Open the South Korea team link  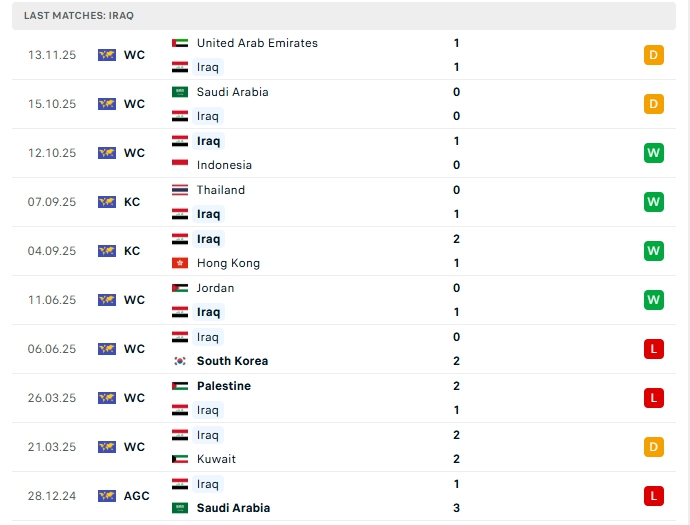tap(232, 361)
